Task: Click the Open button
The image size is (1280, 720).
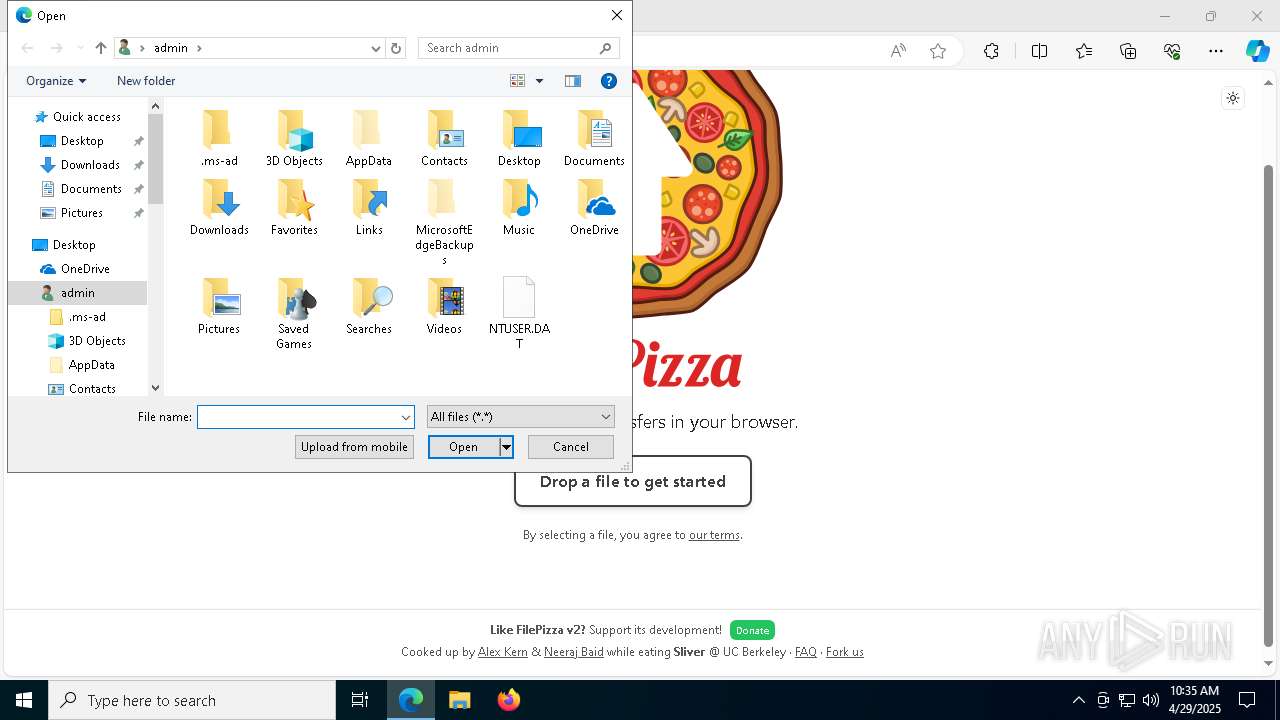Action: click(464, 447)
